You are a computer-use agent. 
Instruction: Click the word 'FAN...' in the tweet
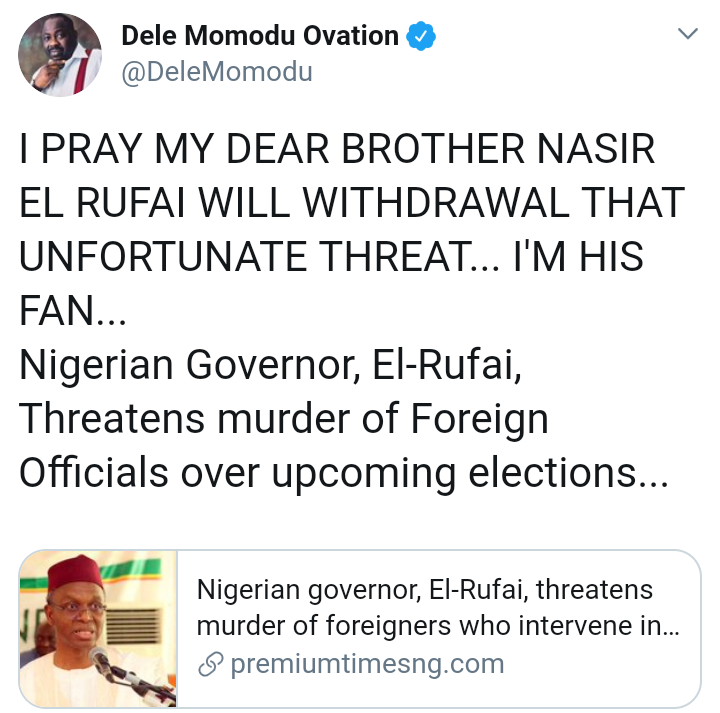click(x=73, y=312)
